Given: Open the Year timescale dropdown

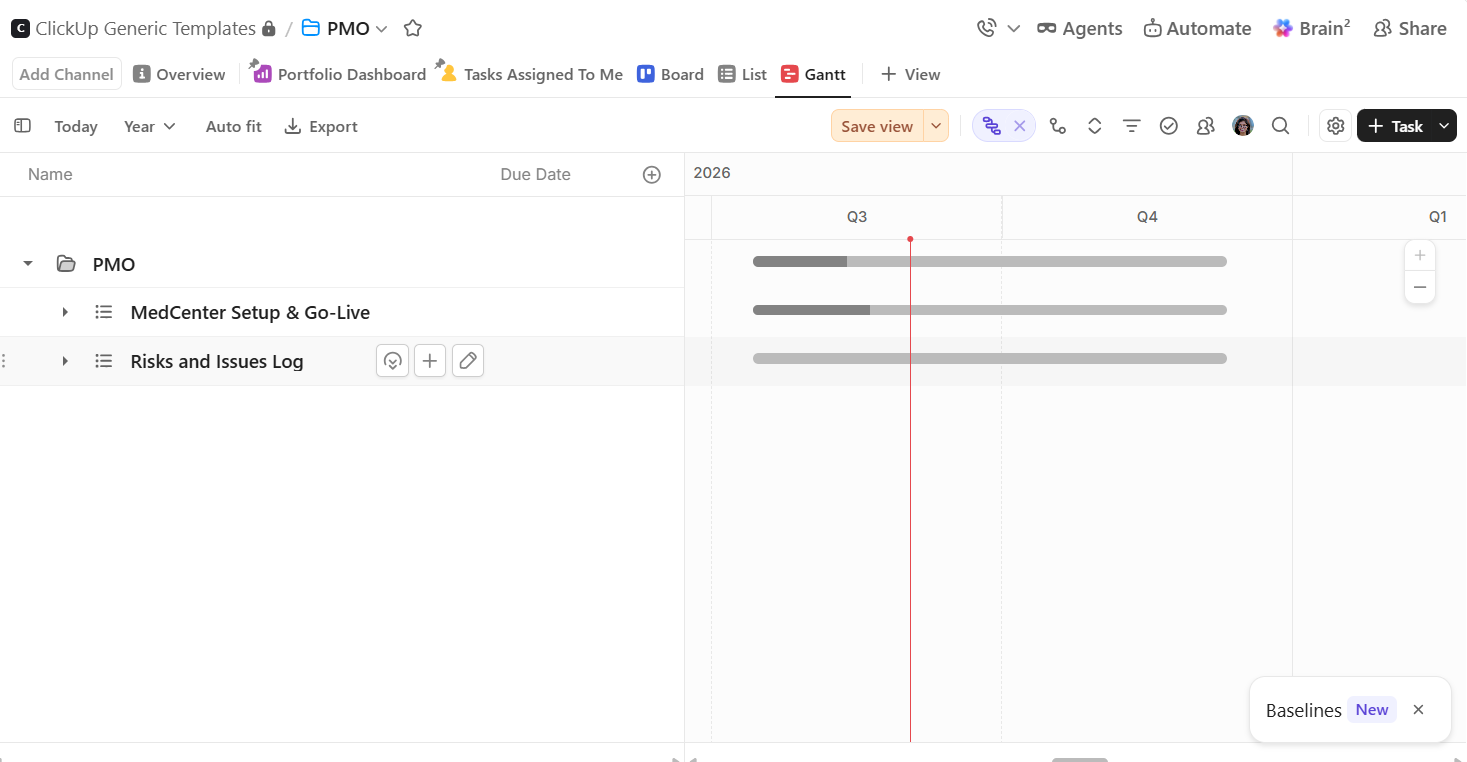Looking at the screenshot, I should click(x=150, y=126).
